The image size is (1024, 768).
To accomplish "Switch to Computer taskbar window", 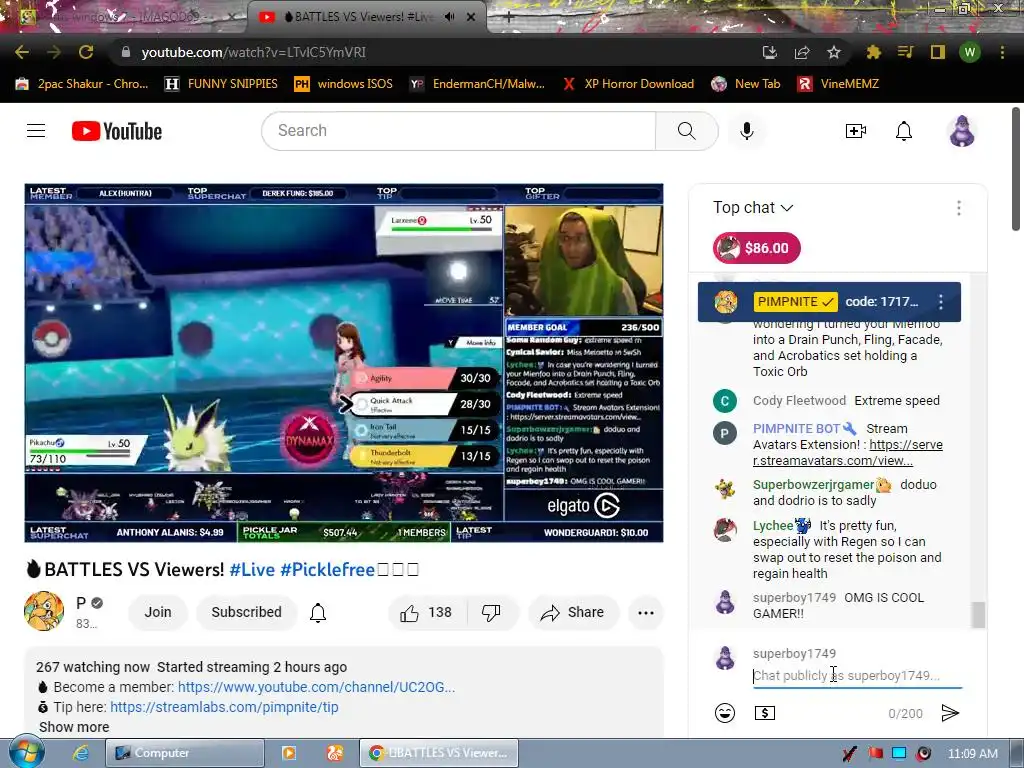I will coord(185,753).
